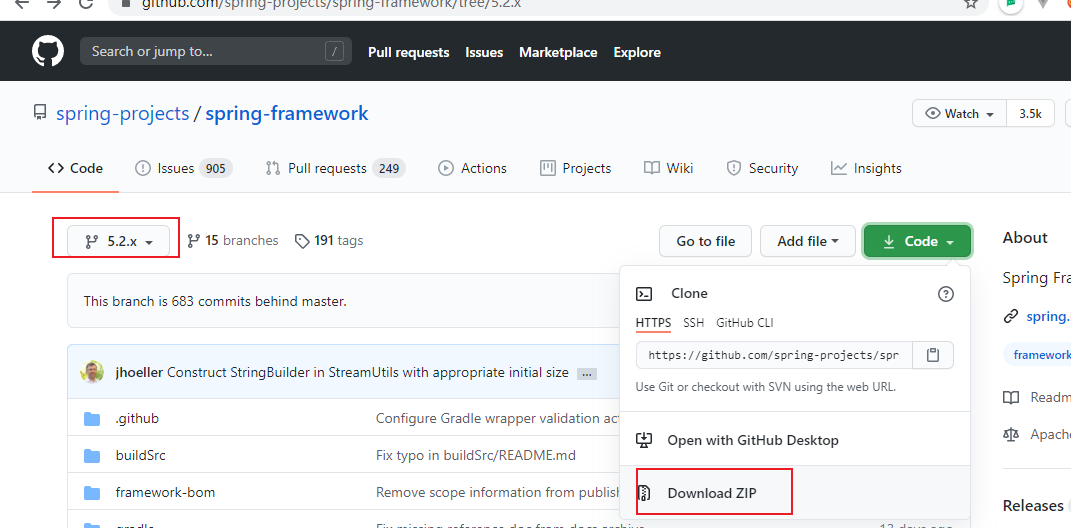Image resolution: width=1071 pixels, height=528 pixels.
Task: Open the framework-bom folder
Action: (x=165, y=492)
